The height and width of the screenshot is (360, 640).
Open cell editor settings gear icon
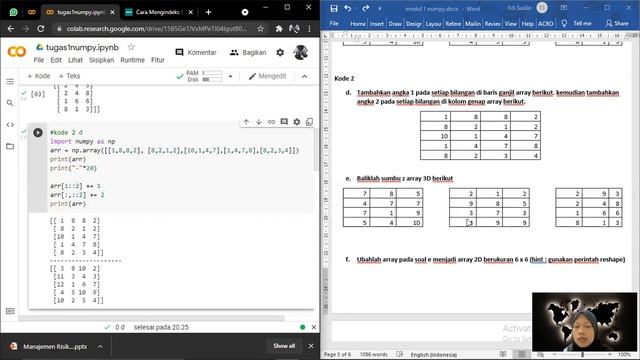(x=297, y=122)
